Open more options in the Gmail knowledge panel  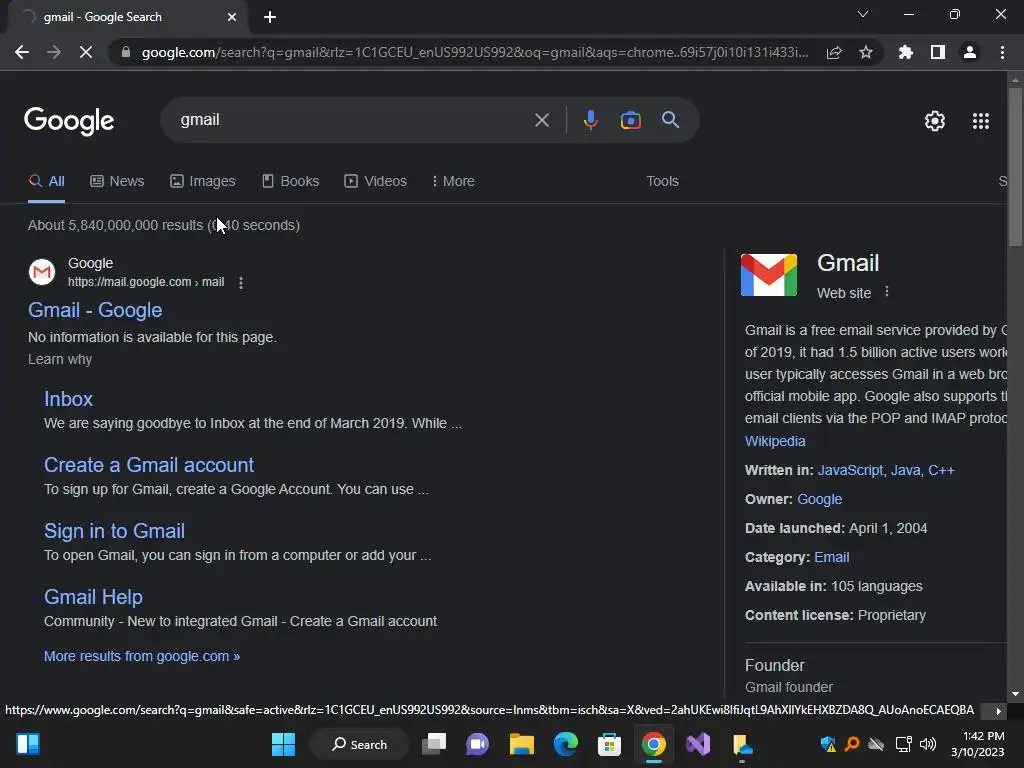click(886, 291)
